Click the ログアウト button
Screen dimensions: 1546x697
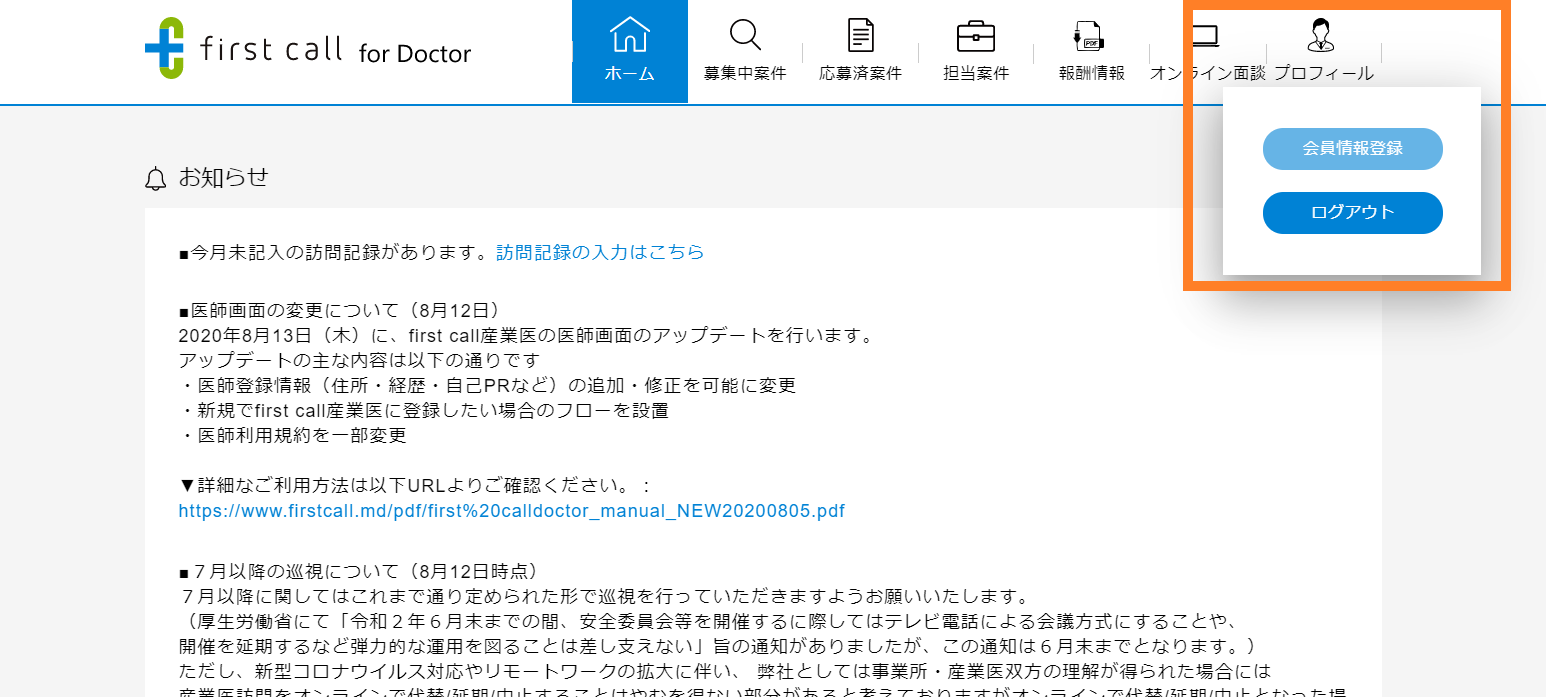[1352, 212]
